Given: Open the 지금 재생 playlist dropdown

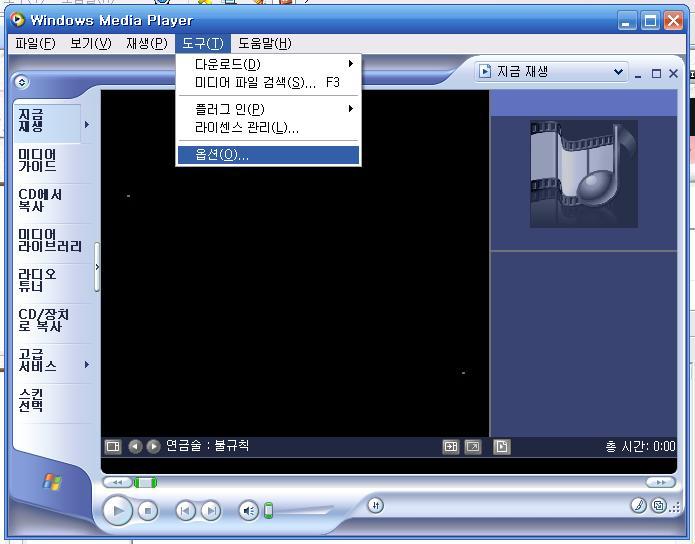Looking at the screenshot, I should pos(551,72).
